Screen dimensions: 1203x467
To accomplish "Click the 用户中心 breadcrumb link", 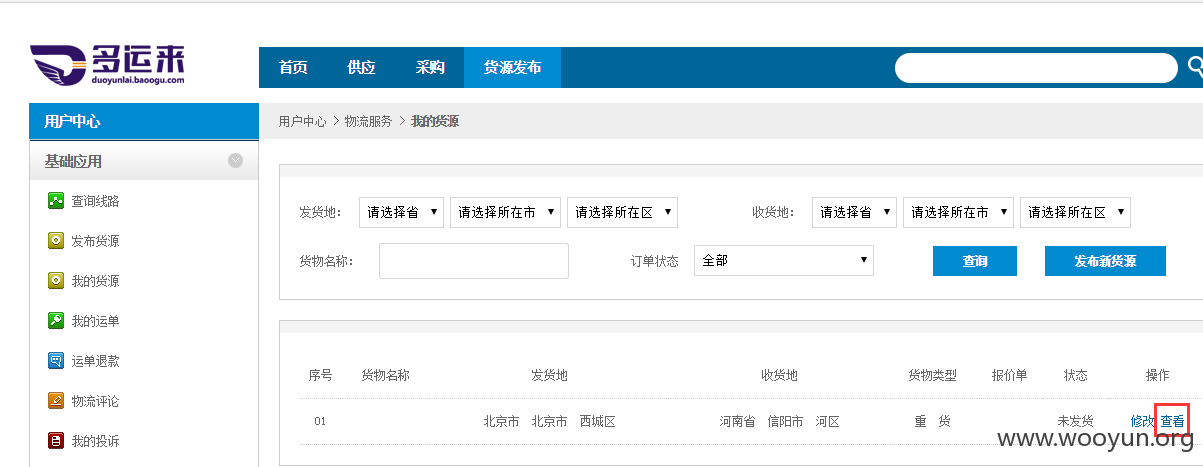I will (303, 121).
